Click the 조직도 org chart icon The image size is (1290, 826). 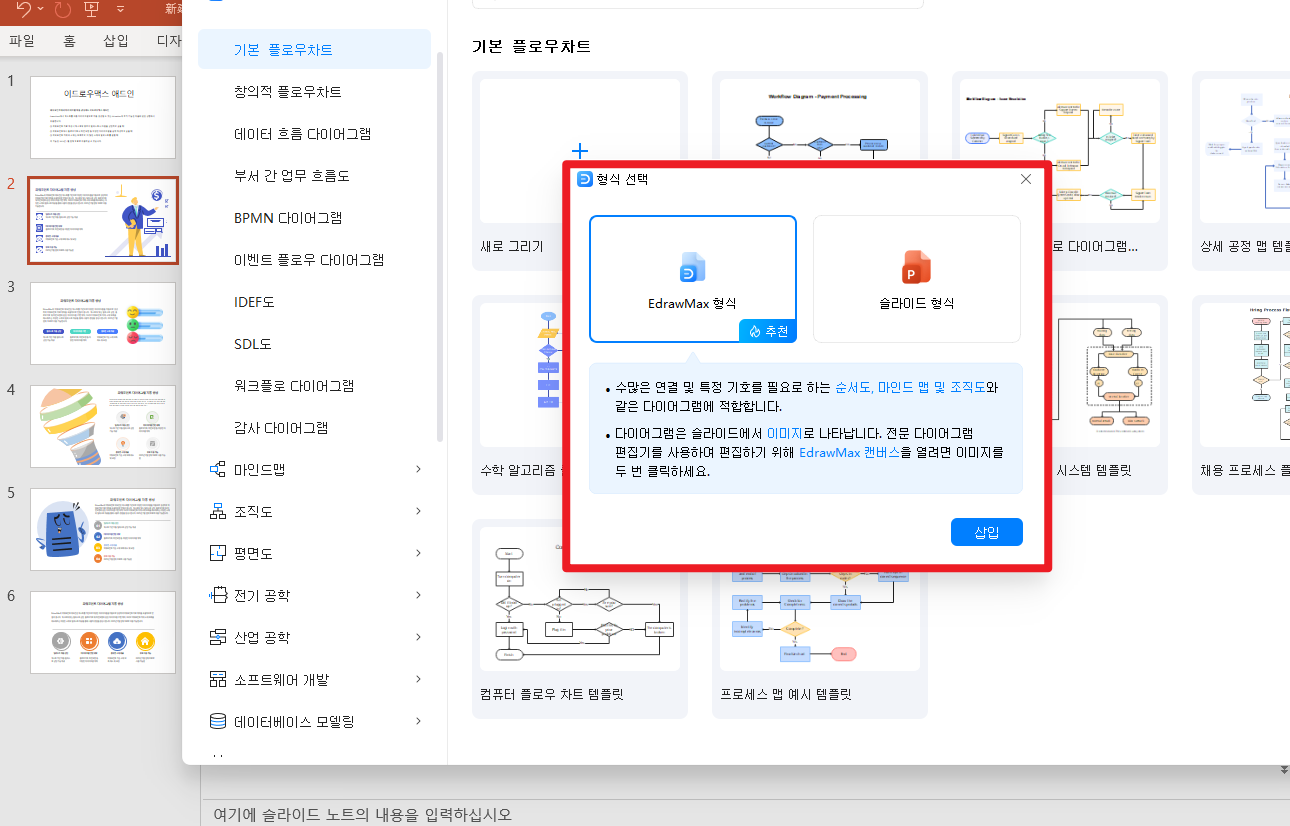217,511
